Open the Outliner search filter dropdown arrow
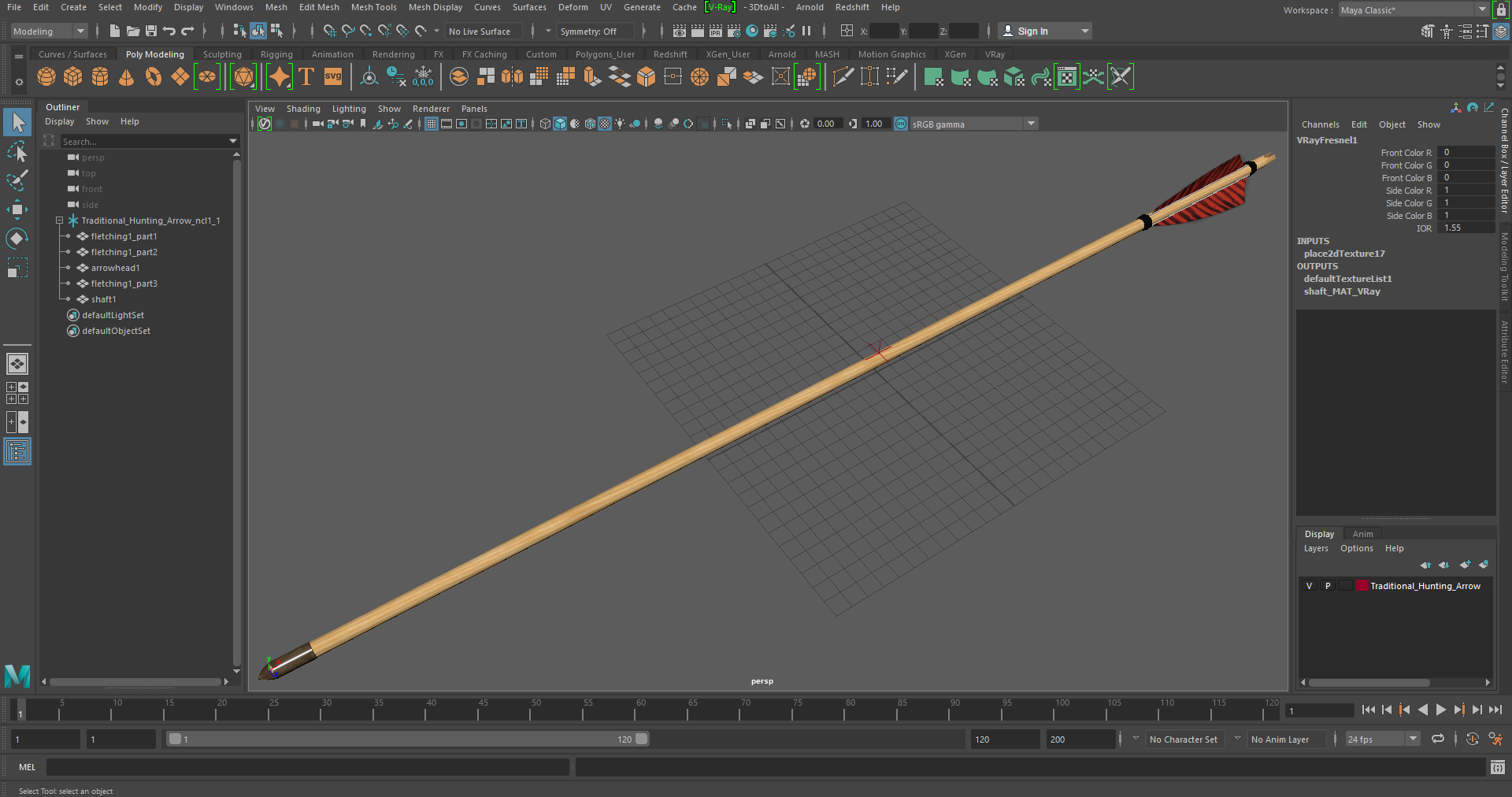Screen dimensions: 1512x797 (233, 141)
